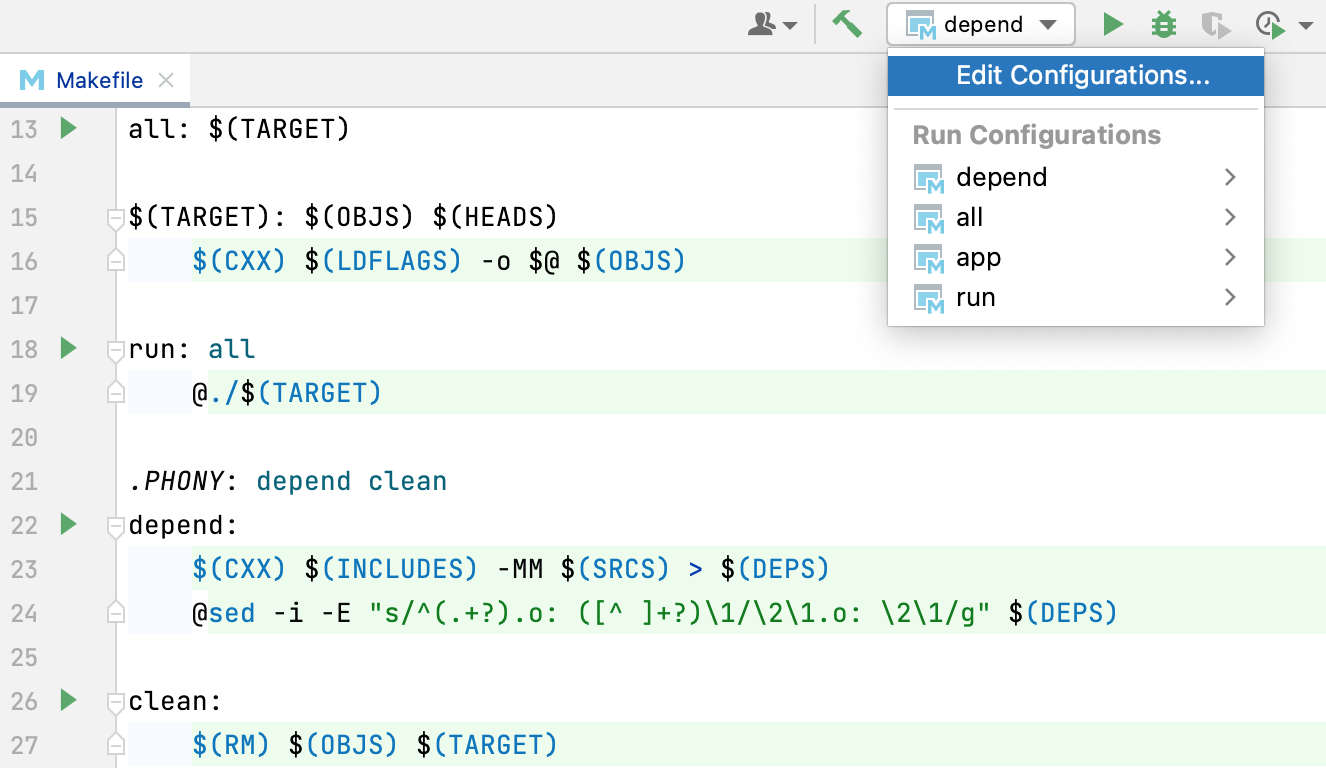The height and width of the screenshot is (768, 1326).
Task: Open the profiler run icon
Action: tap(1270, 25)
